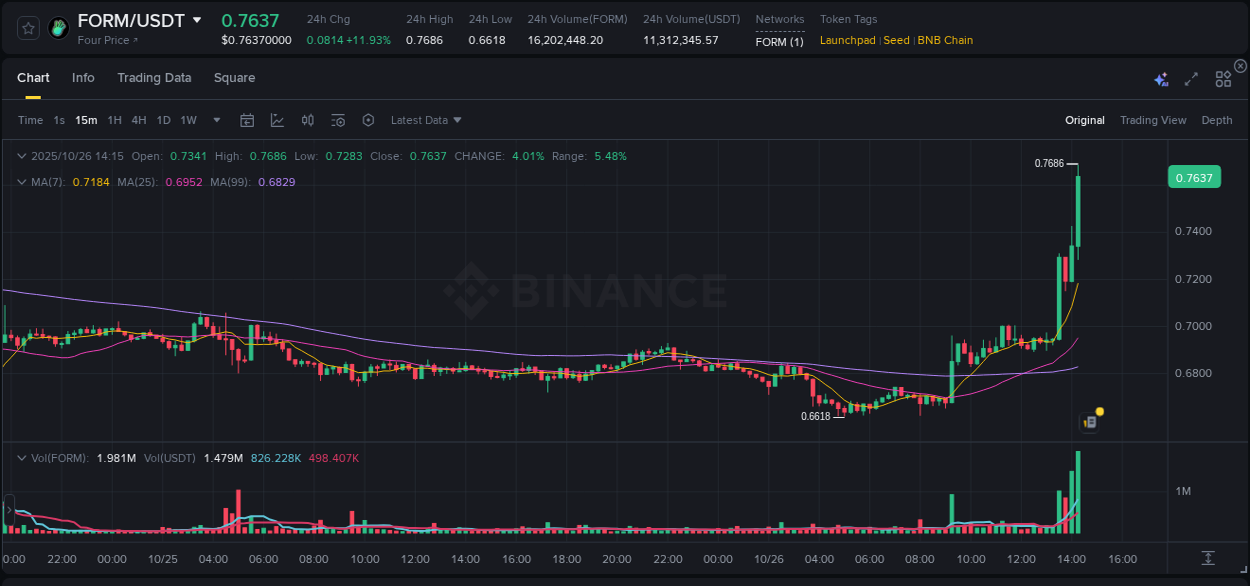
Task: Collapse the OHLC info row chevron
Action: [x=22, y=156]
